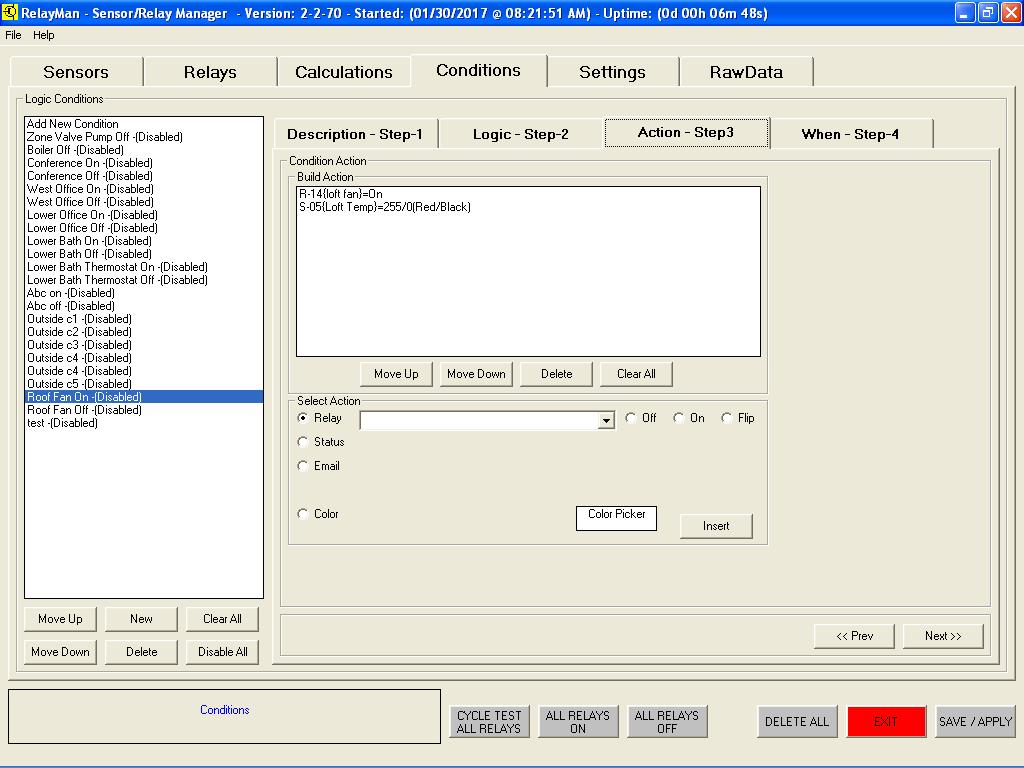The height and width of the screenshot is (768, 1024).
Task: Select the S-05 Loft Temp action line
Action: (x=384, y=207)
